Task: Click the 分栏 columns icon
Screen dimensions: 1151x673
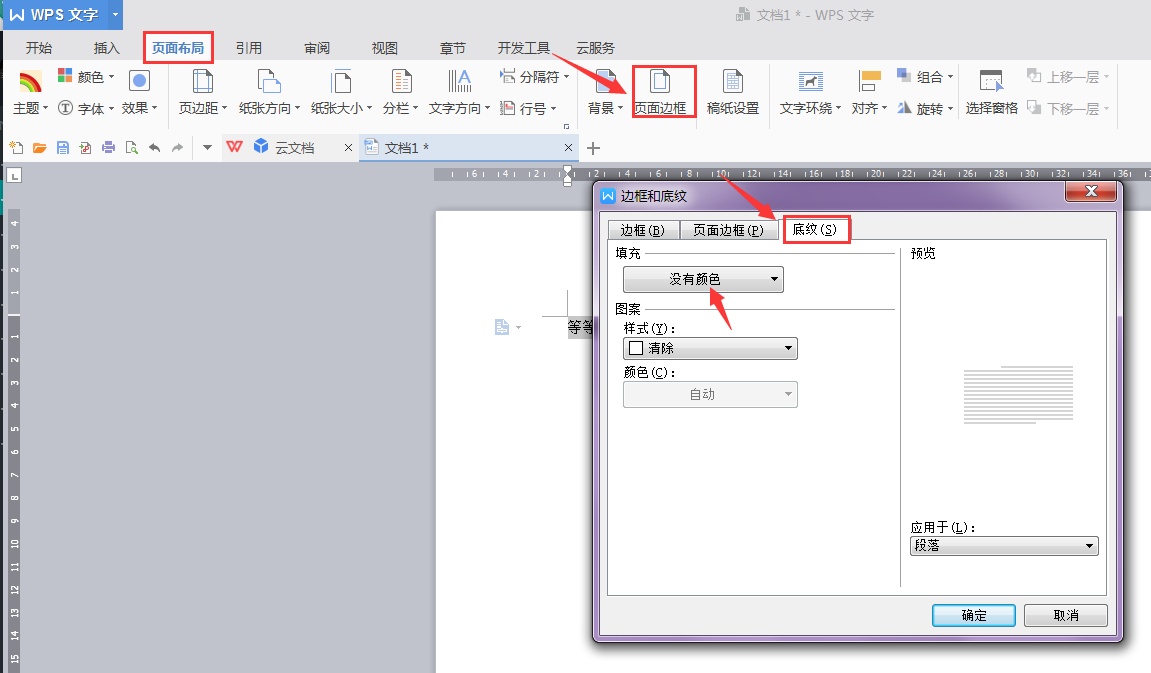Action: (401, 81)
